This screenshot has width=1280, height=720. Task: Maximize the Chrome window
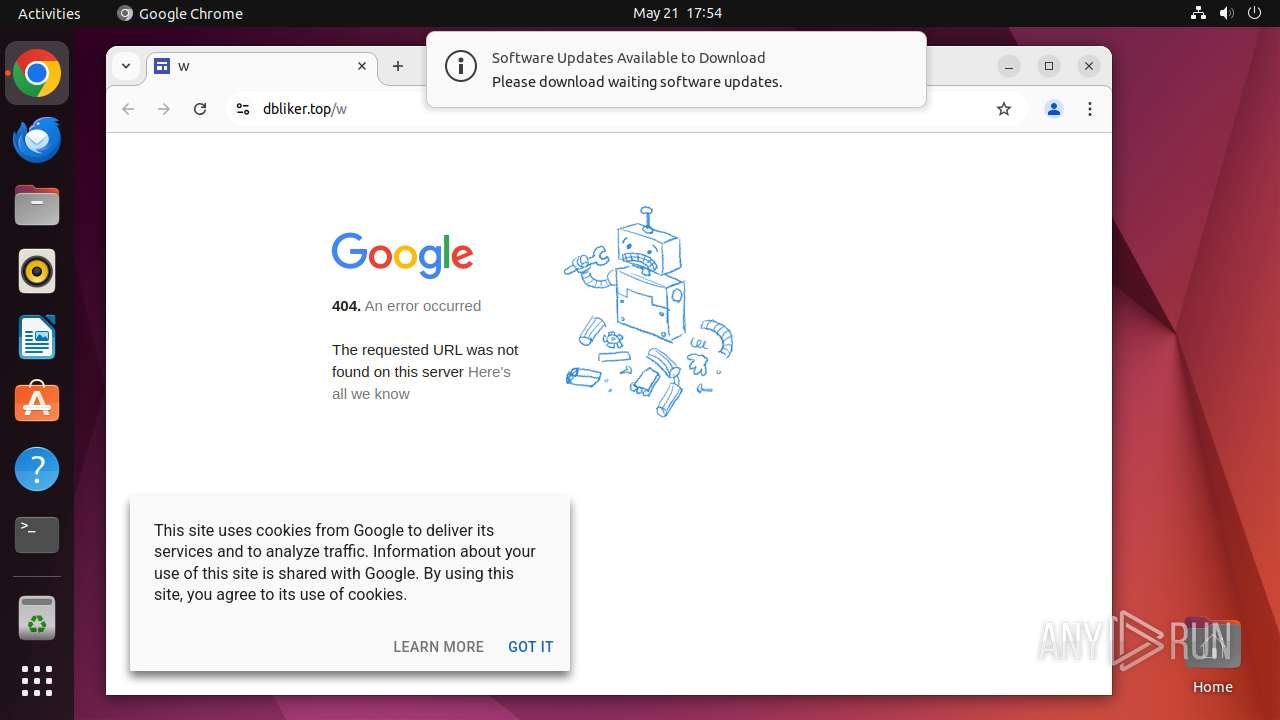click(x=1049, y=66)
